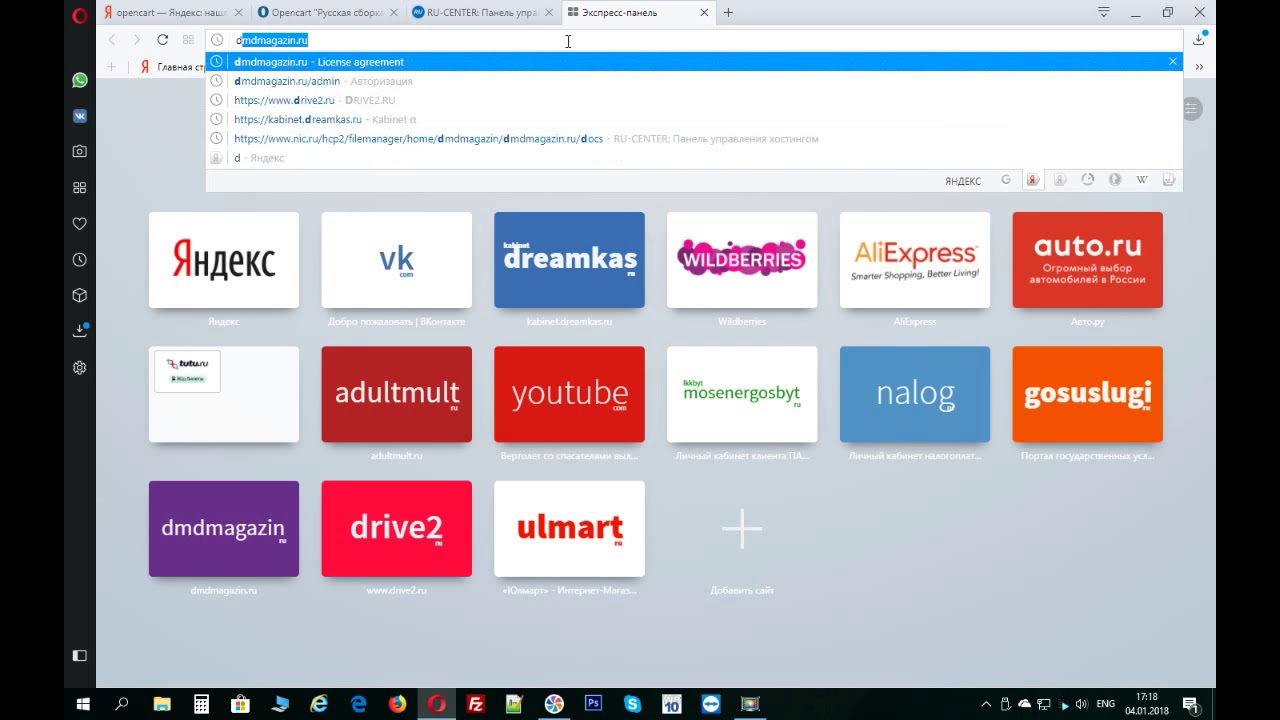
Task: Open the tutu.ru speed dial tile
Action: pyautogui.click(x=224, y=394)
